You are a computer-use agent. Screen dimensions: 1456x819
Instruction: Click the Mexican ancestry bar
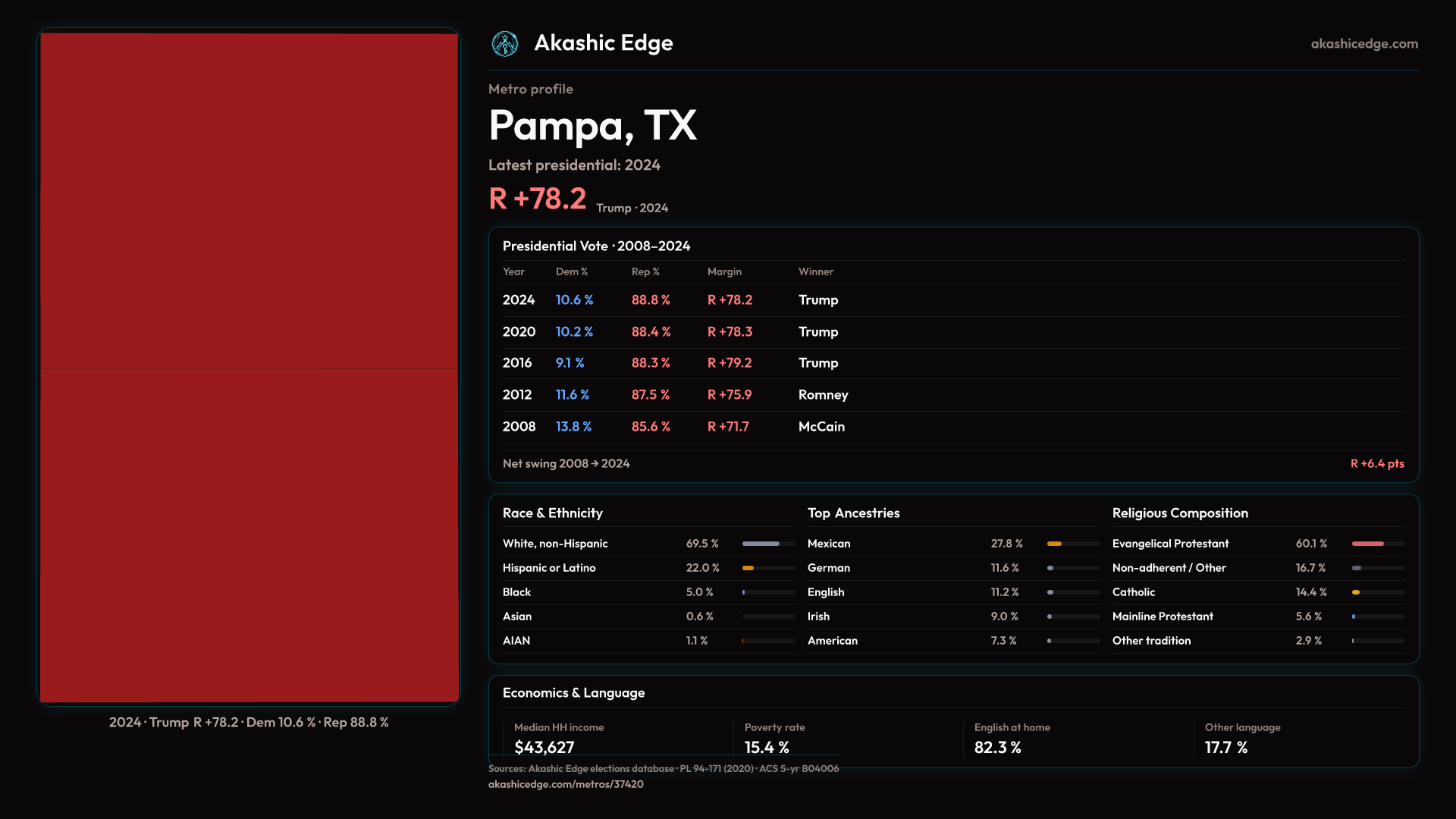pos(1054,544)
